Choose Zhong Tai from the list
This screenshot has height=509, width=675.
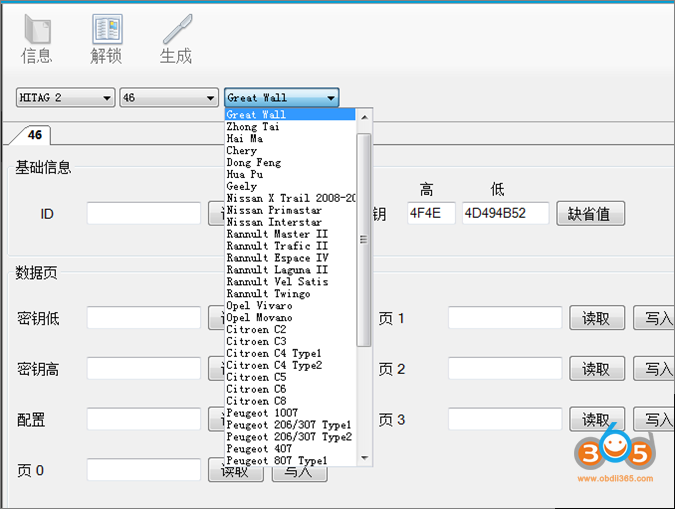point(290,127)
